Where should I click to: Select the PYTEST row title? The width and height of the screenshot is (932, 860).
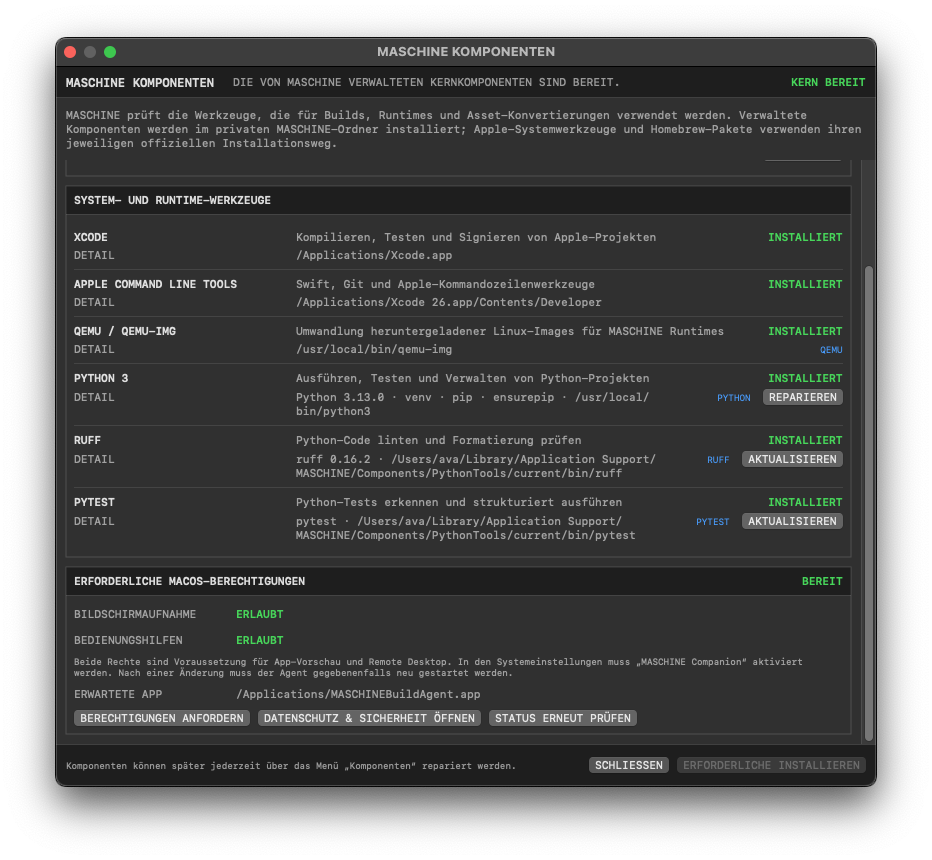click(94, 502)
